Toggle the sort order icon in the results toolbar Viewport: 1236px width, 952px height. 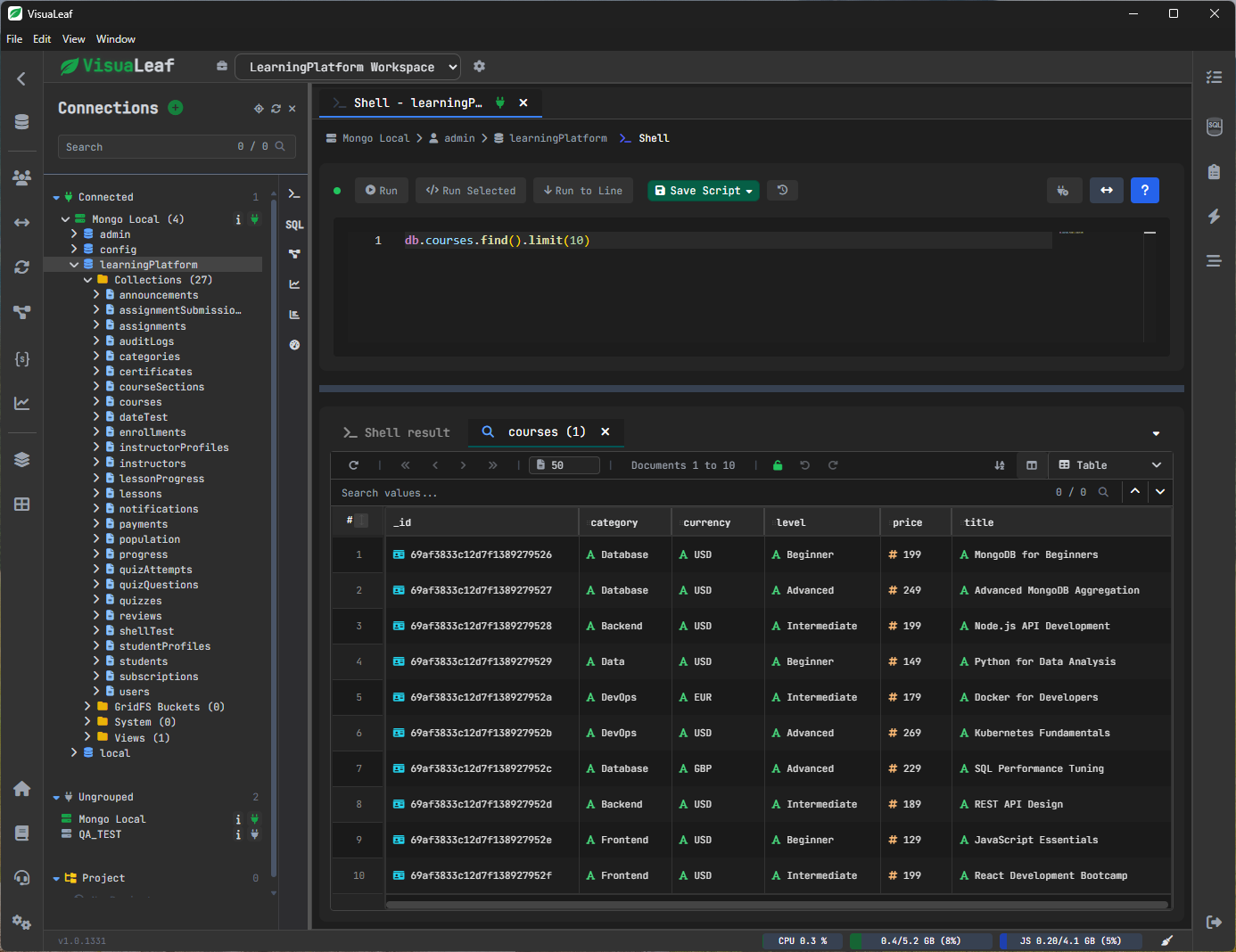1000,465
